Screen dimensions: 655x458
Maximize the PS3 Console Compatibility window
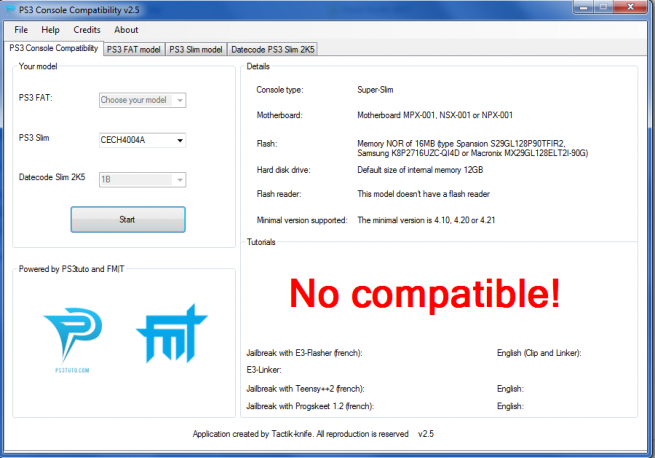(x=603, y=7)
